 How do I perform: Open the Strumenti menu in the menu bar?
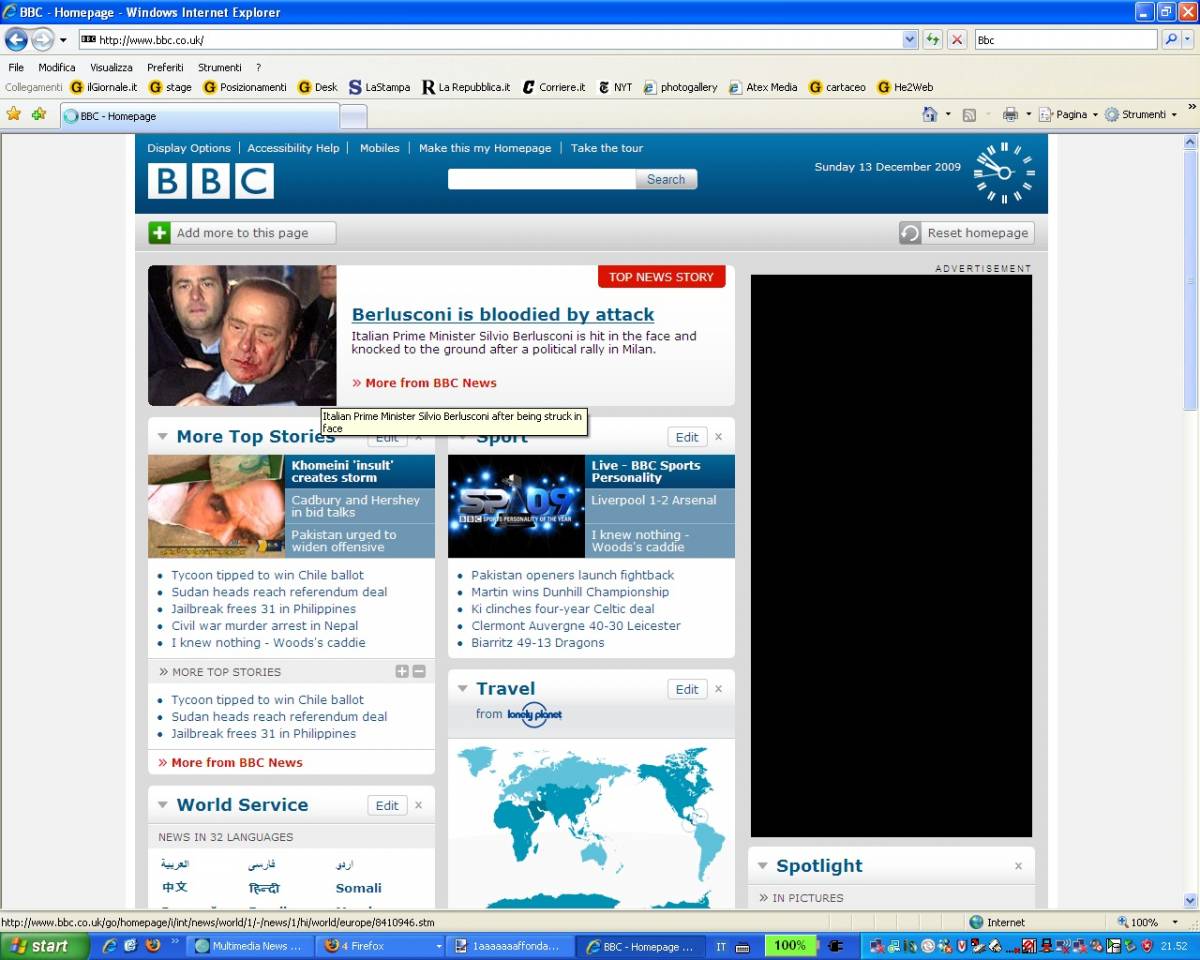220,67
